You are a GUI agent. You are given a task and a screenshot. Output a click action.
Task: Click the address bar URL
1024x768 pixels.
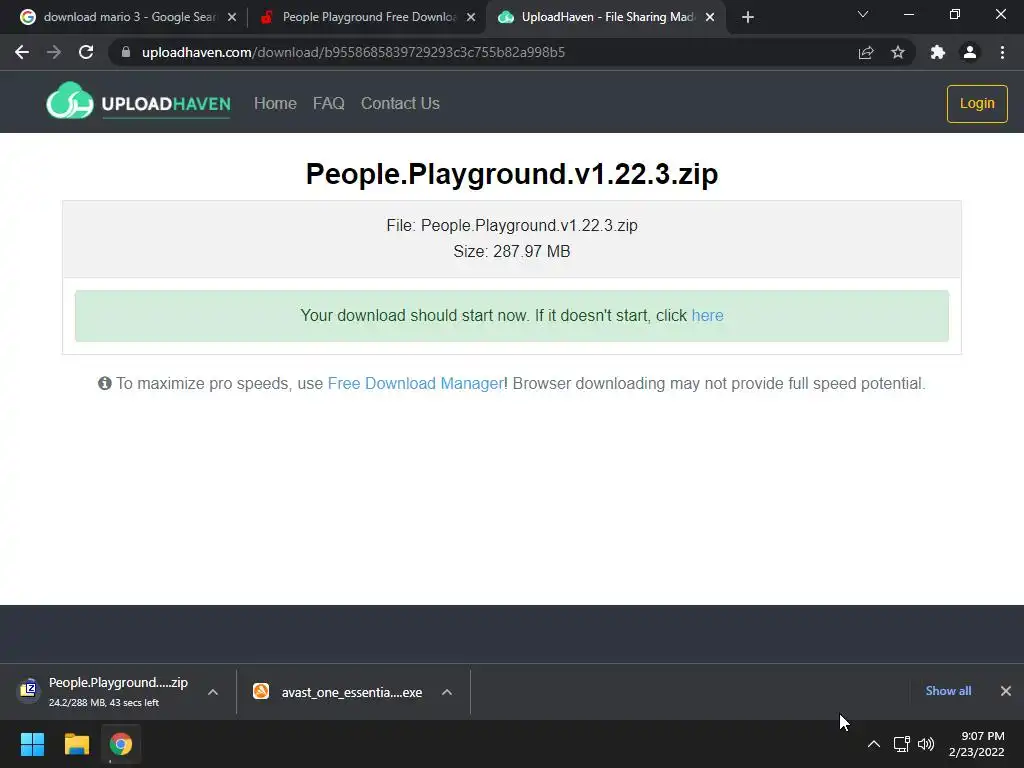coord(353,52)
